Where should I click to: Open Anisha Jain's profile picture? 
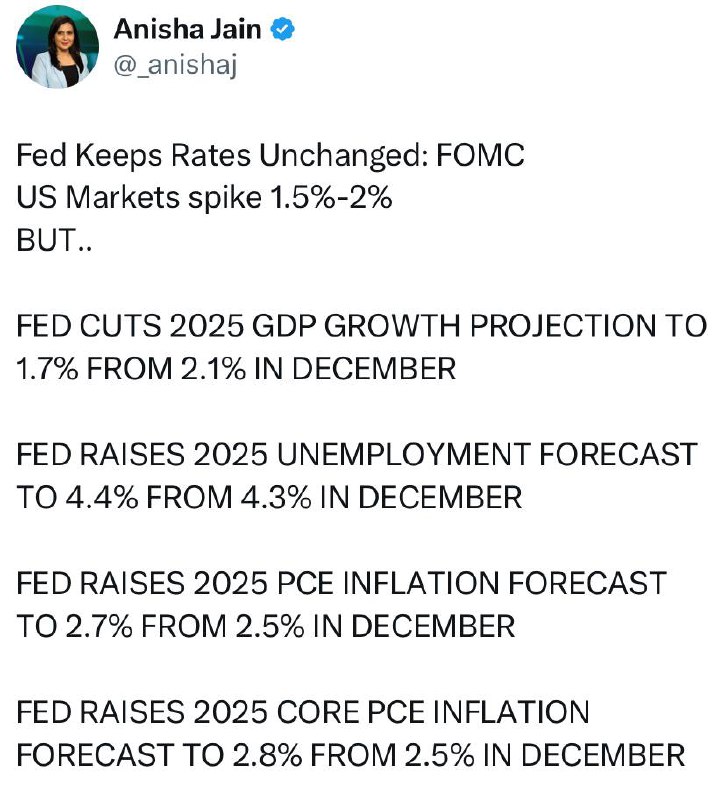click(x=58, y=47)
